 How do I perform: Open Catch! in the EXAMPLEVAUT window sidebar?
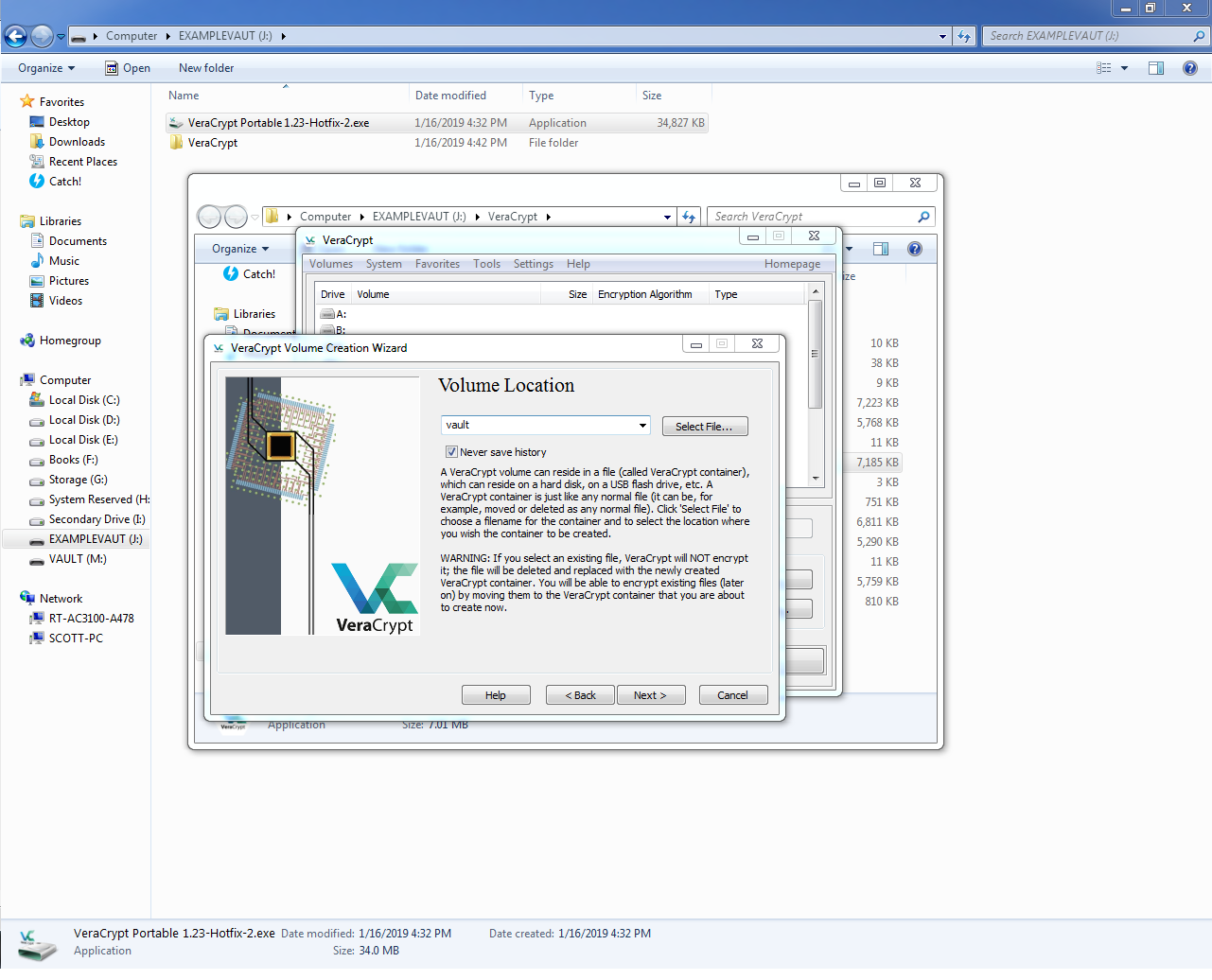coord(65,182)
